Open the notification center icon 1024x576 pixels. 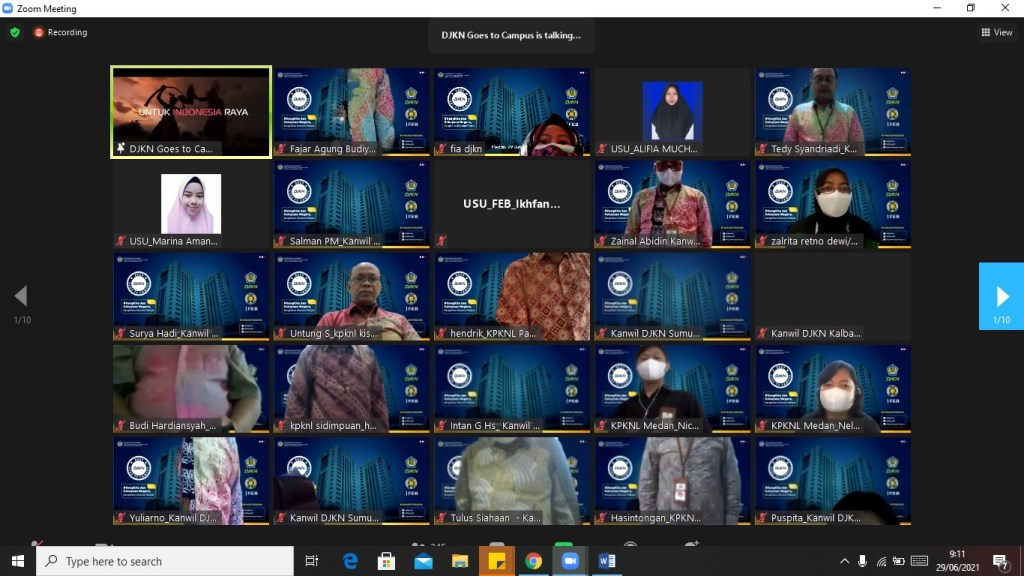click(x=1000, y=561)
